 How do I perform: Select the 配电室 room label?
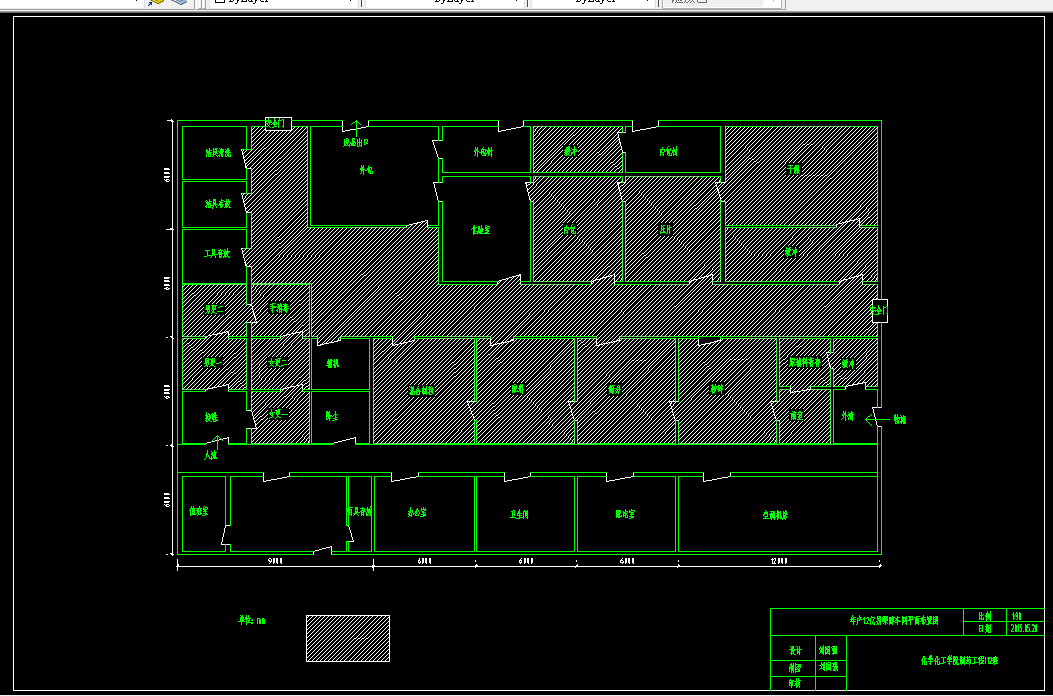pyautogui.click(x=625, y=515)
